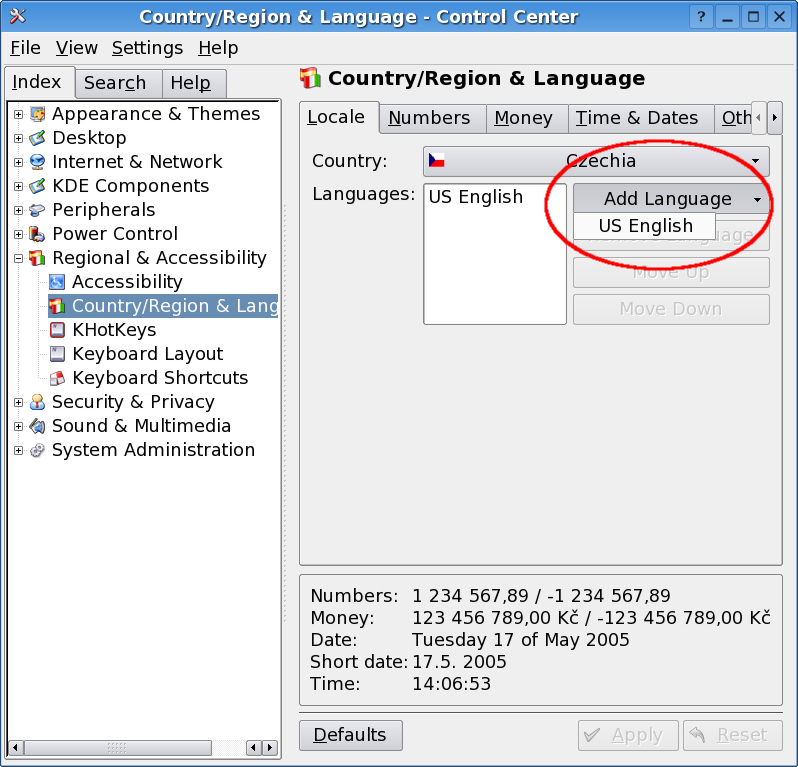This screenshot has width=798, height=767.
Task: Click the Security & Privacy icon
Action: pyautogui.click(x=37, y=402)
